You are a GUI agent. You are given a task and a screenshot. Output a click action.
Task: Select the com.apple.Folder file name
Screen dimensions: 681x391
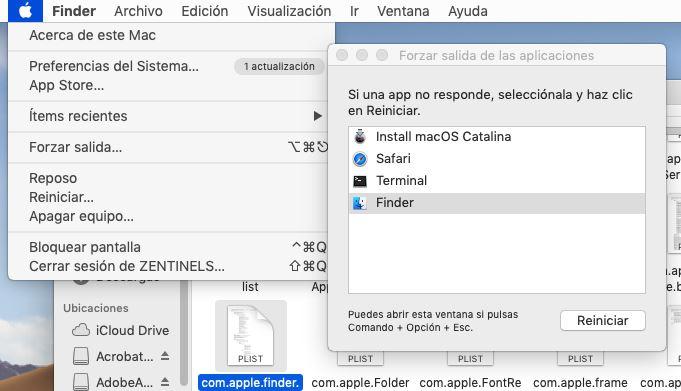pyautogui.click(x=360, y=383)
